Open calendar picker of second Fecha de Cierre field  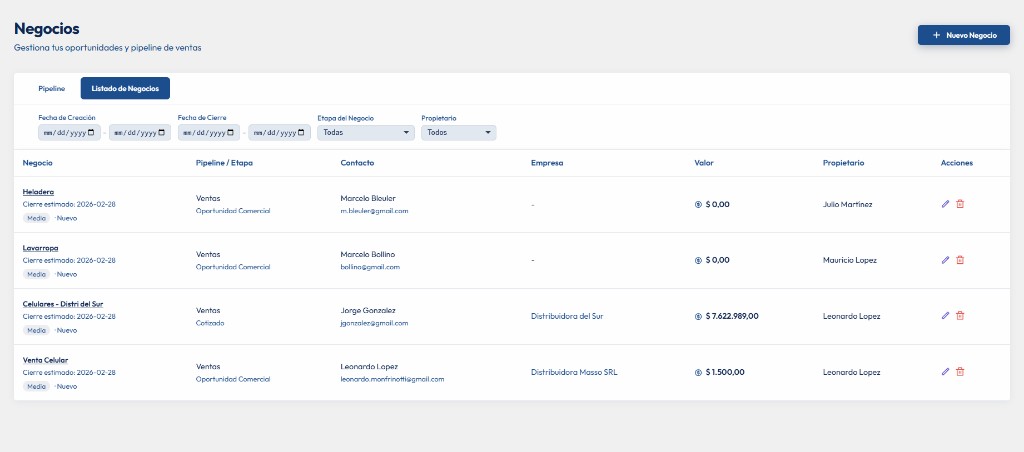pos(301,133)
